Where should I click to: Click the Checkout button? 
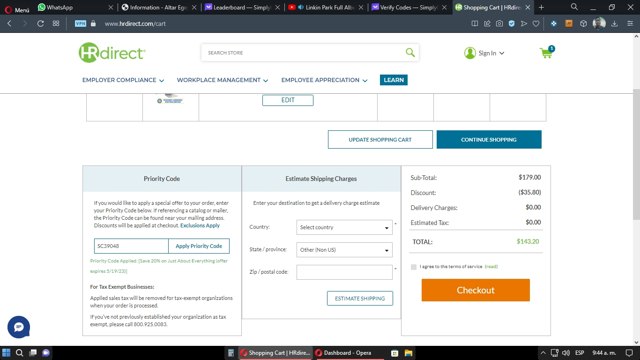tap(476, 290)
